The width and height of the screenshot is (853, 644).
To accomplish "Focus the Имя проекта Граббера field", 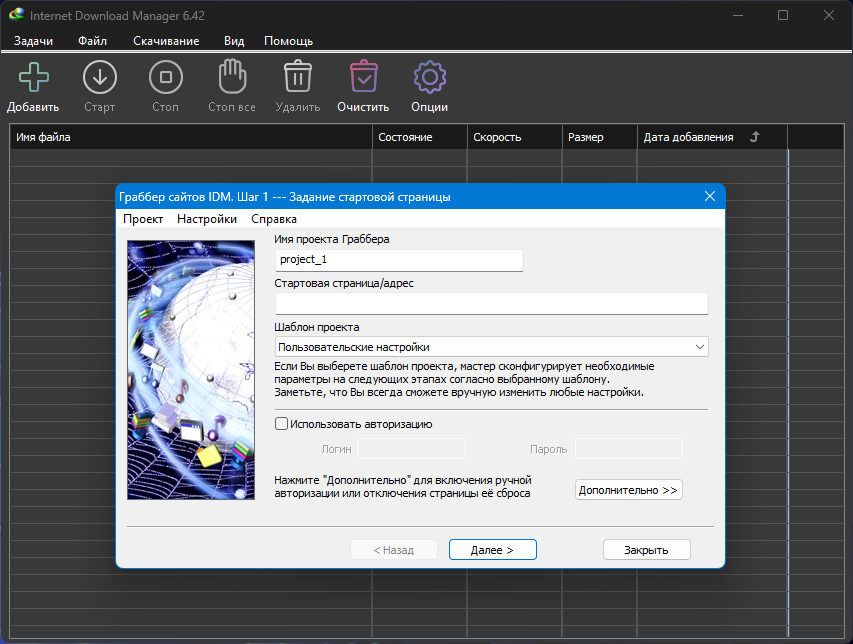I will click(399, 260).
